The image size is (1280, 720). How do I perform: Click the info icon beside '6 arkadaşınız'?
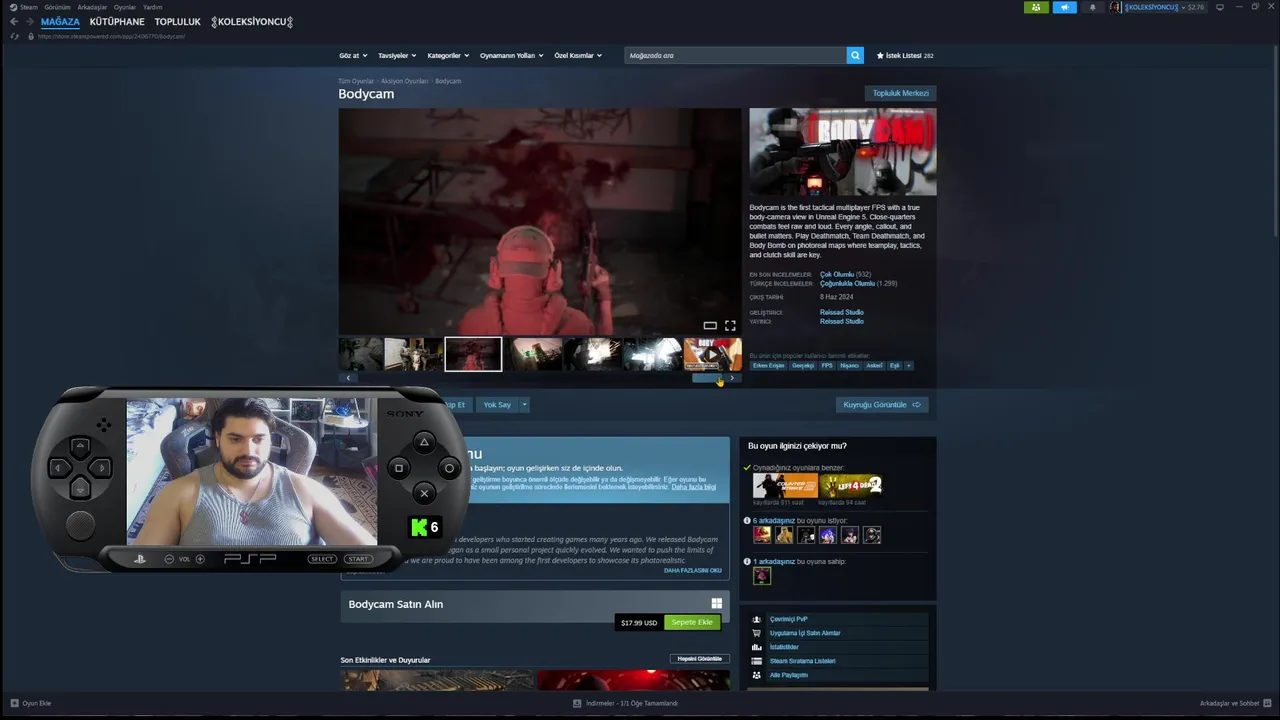(747, 521)
